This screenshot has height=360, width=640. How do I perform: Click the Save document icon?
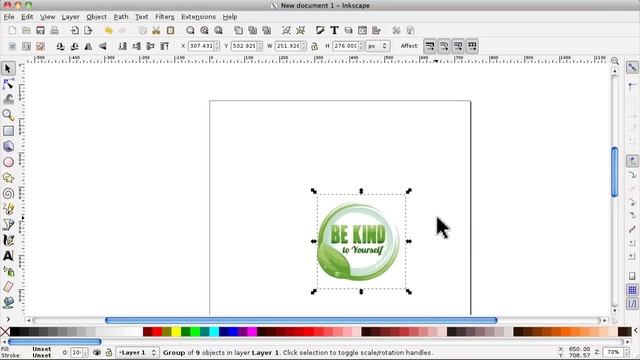coord(40,31)
